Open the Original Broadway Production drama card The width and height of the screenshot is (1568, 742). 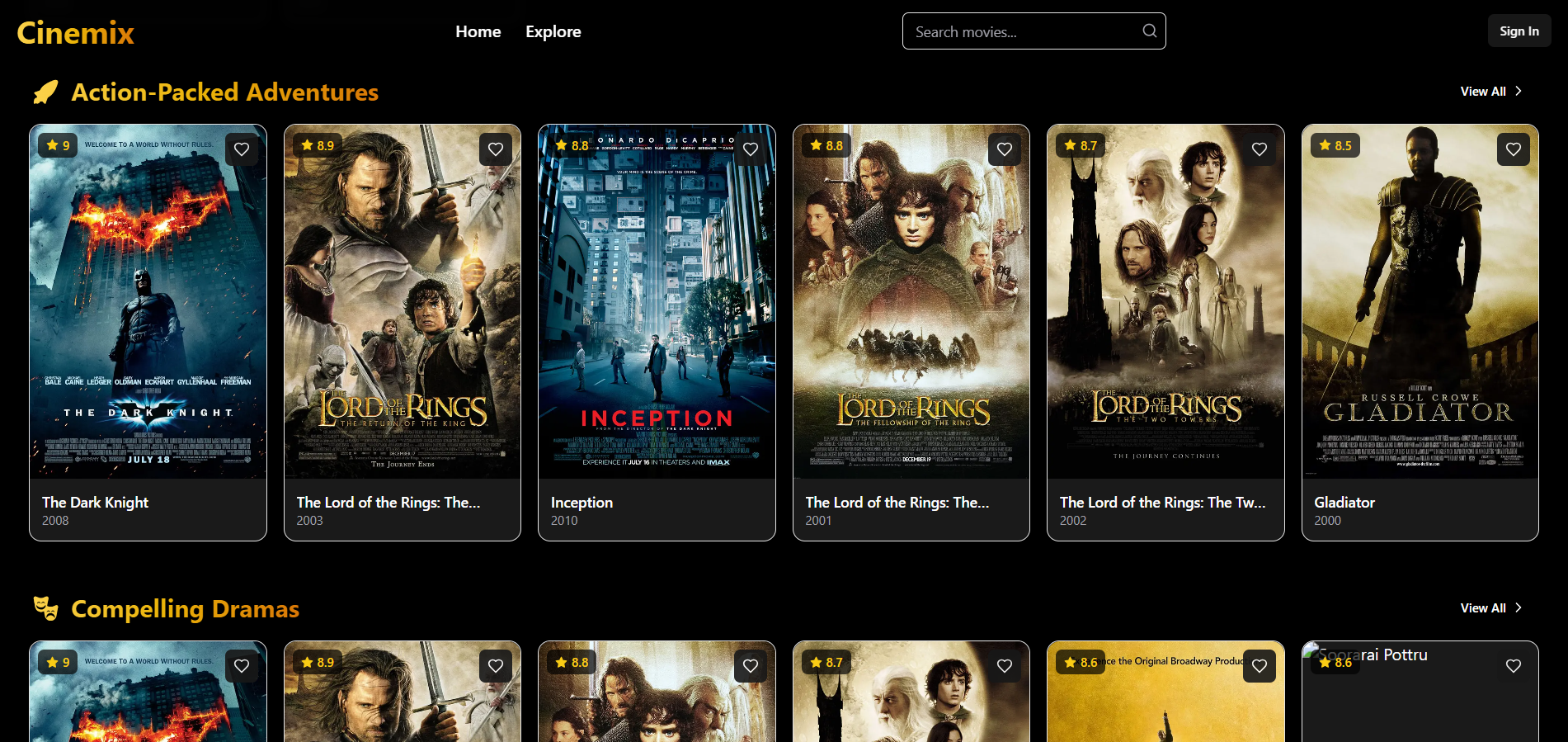point(1165,692)
